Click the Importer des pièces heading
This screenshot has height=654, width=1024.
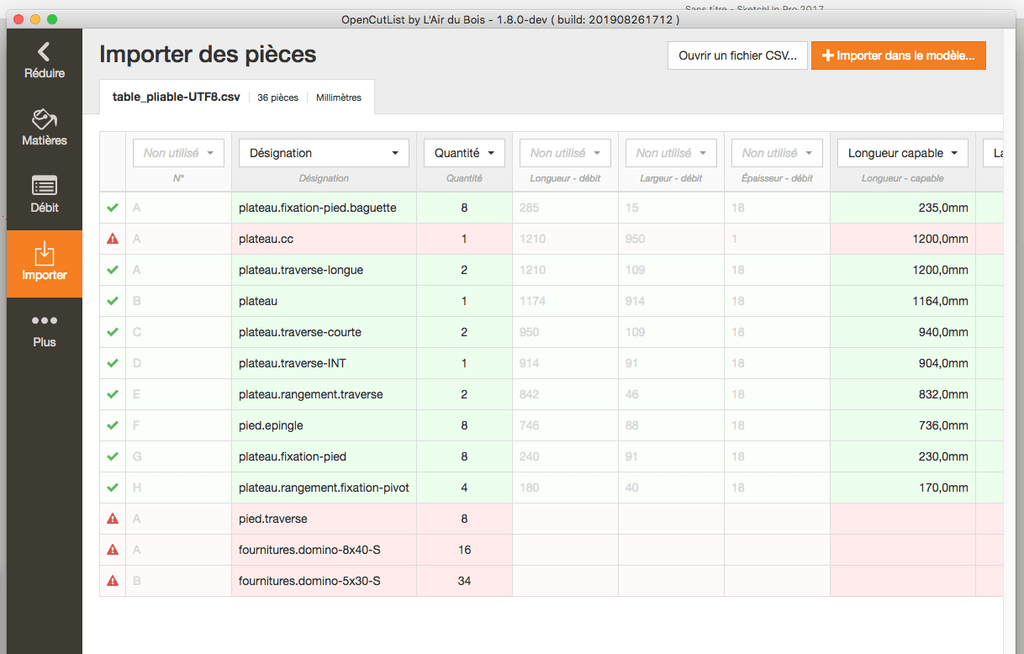click(208, 55)
